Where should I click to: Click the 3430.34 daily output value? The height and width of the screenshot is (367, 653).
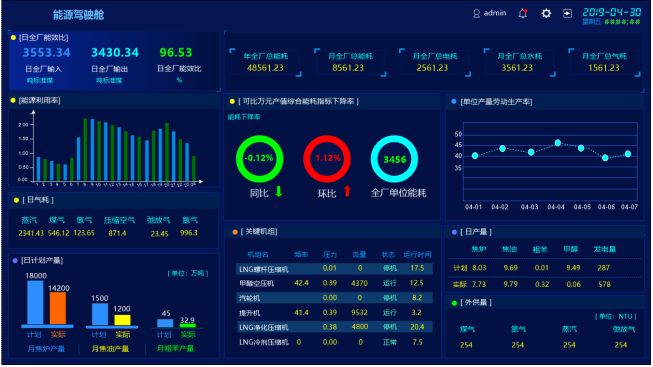coord(115,52)
